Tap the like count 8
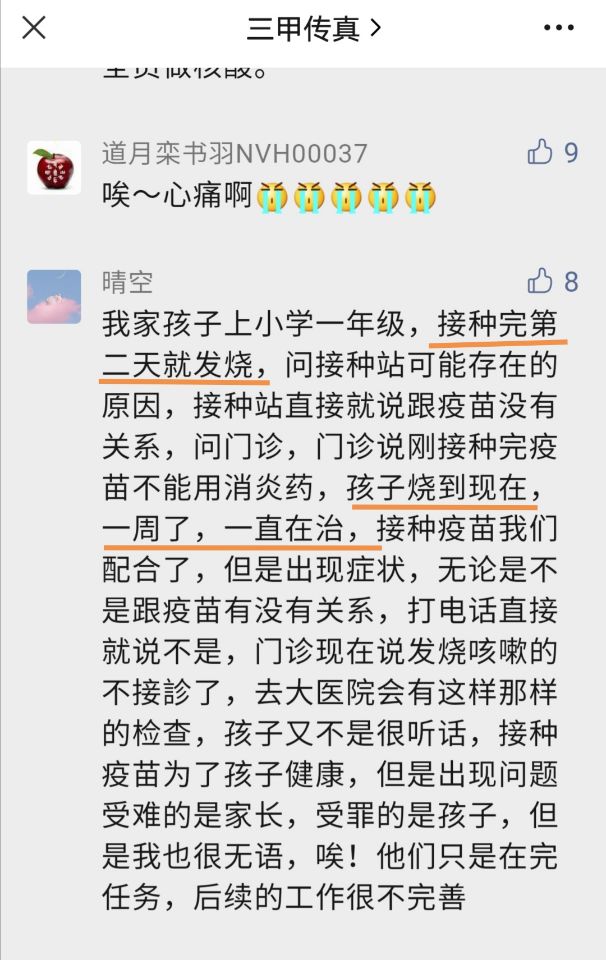Viewport: 606px width, 960px height. coord(571,282)
